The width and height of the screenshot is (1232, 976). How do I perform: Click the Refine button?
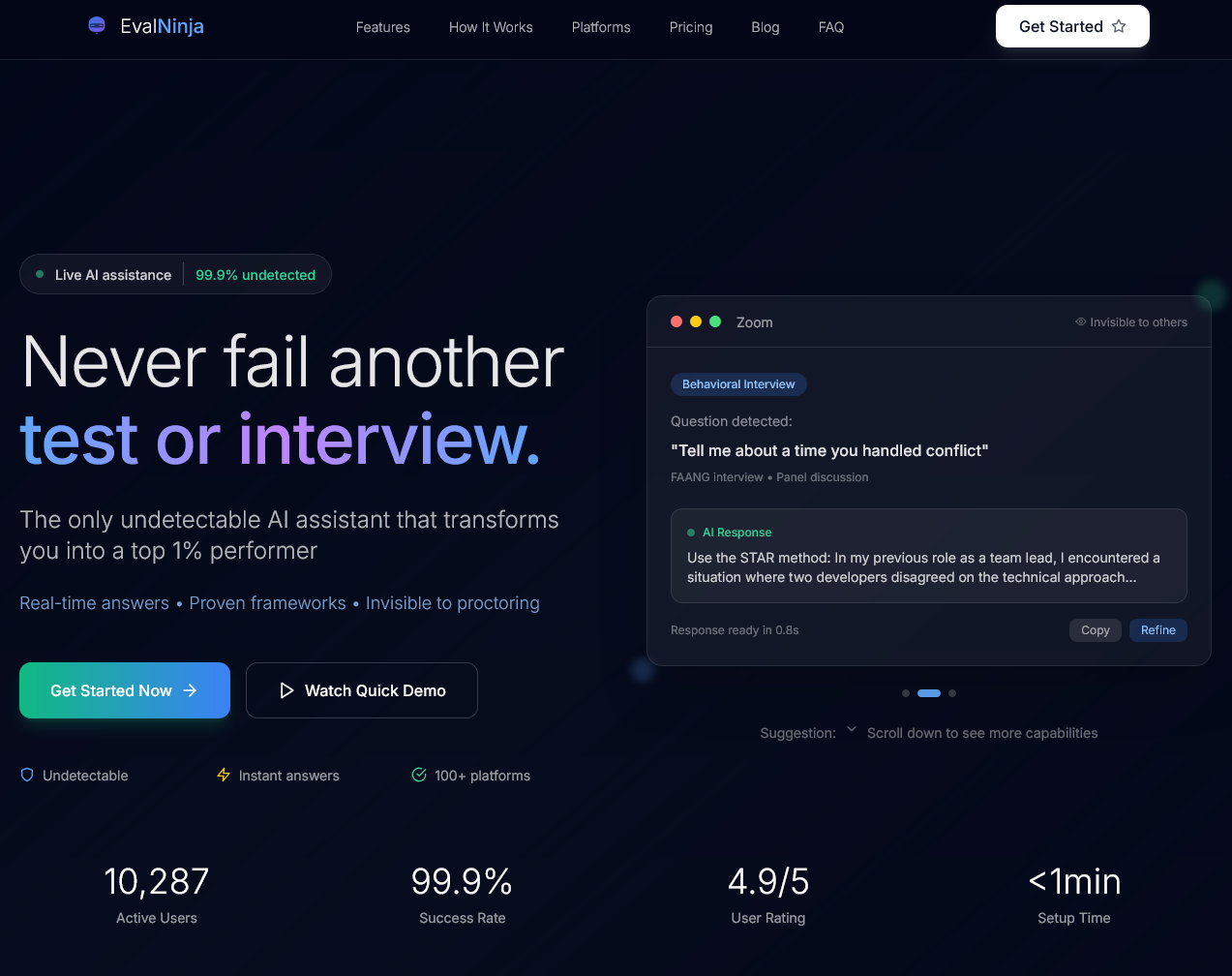click(x=1158, y=630)
